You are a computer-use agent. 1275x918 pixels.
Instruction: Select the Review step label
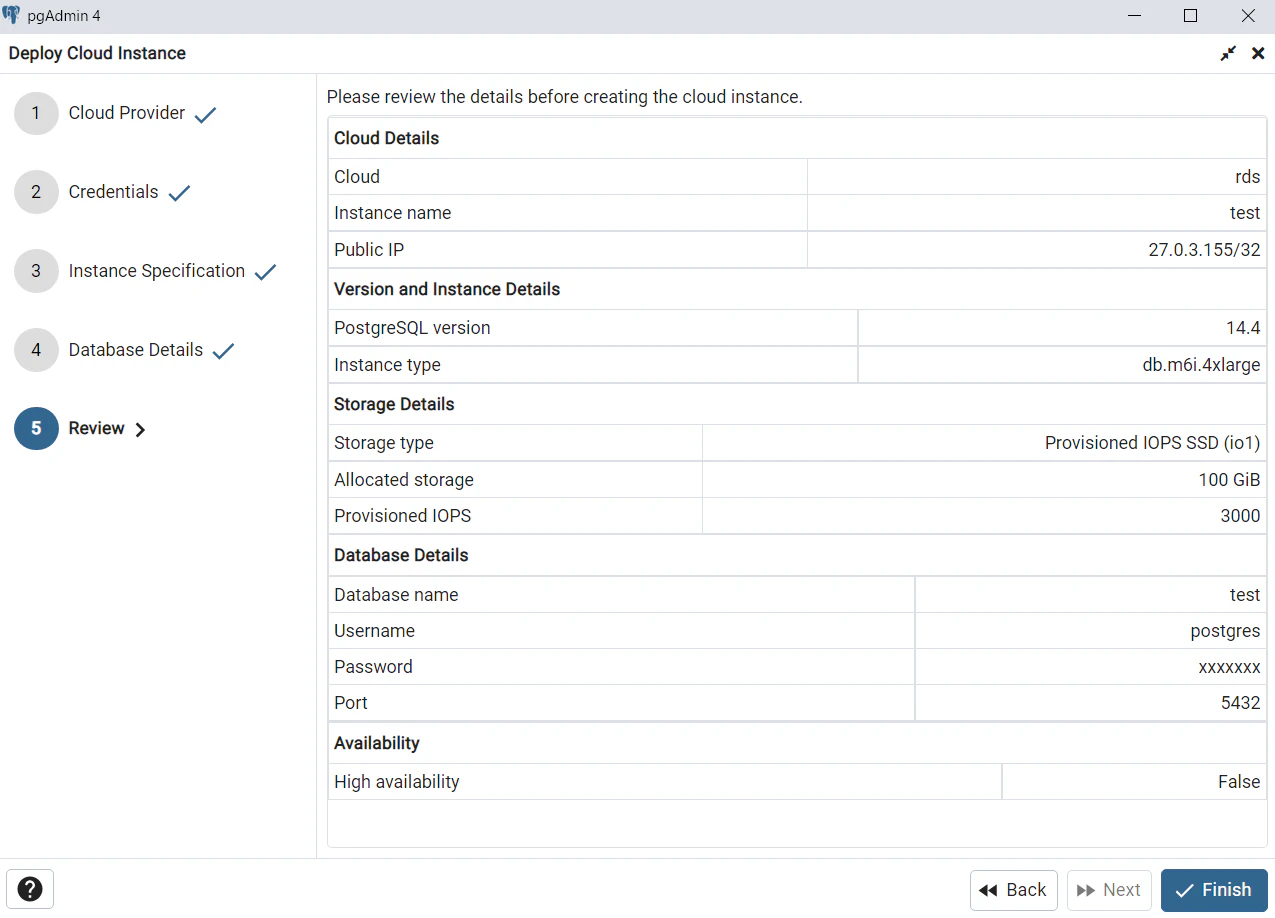97,428
